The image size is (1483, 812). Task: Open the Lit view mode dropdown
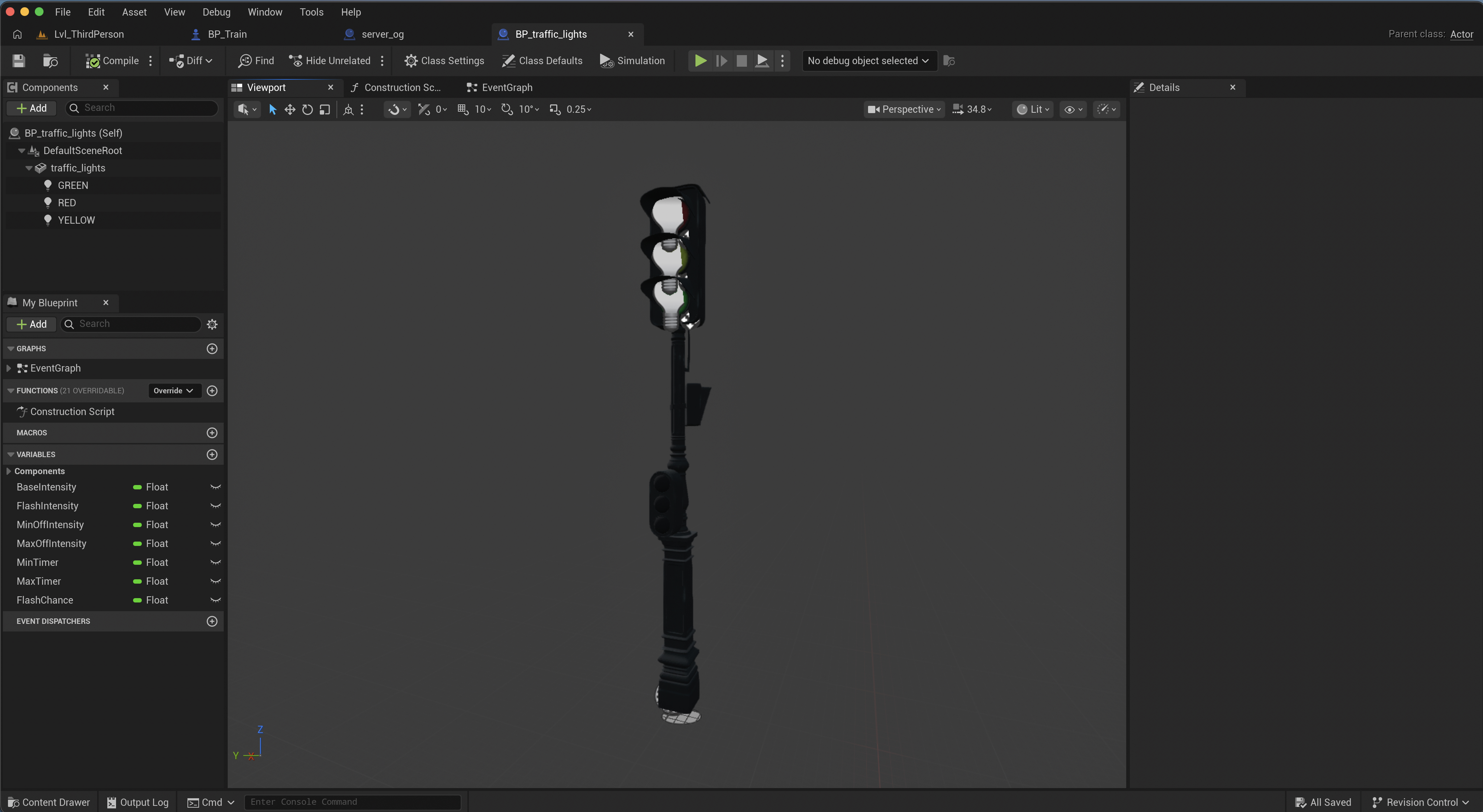pos(1033,109)
